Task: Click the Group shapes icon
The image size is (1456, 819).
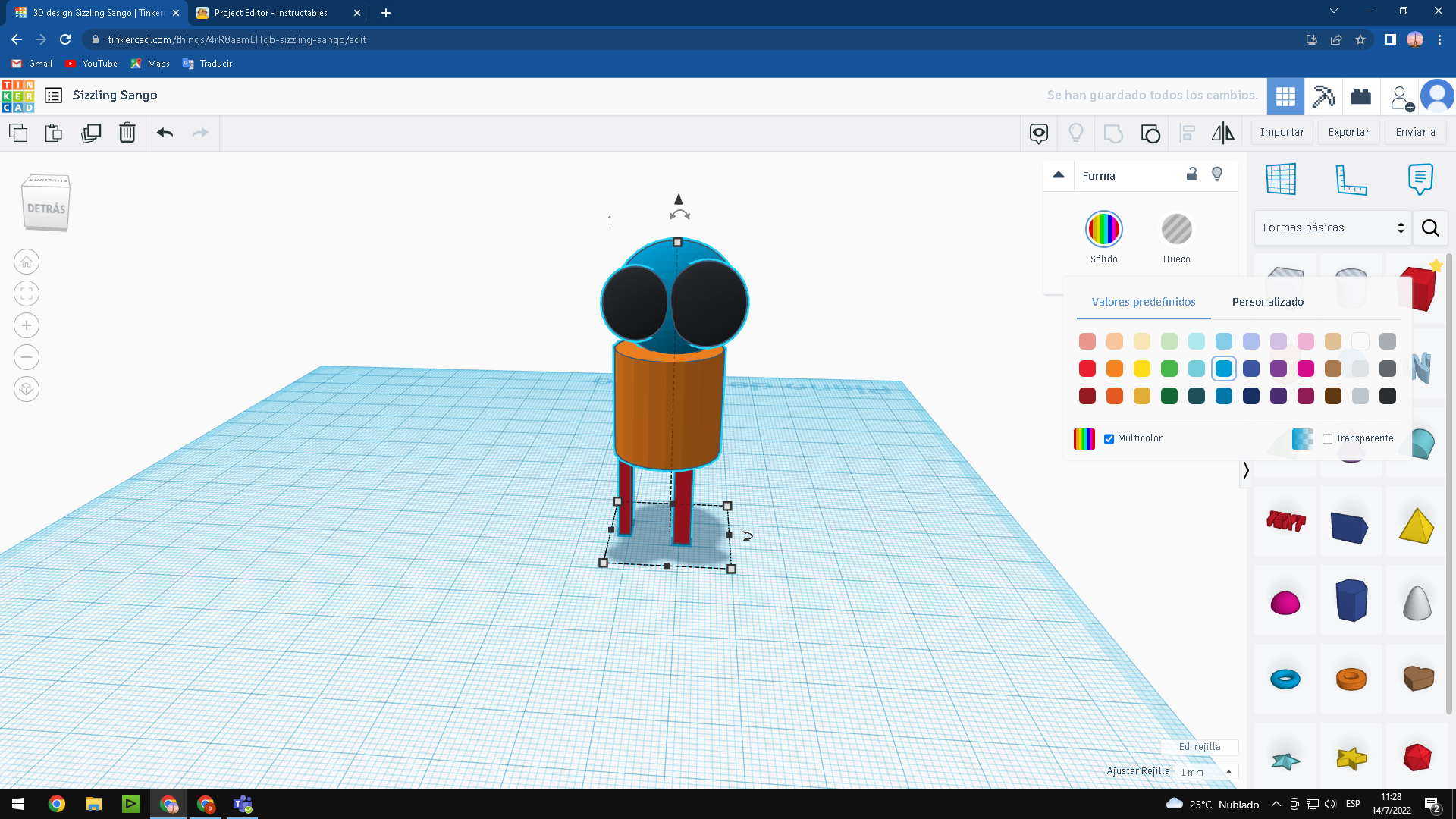Action: [1113, 133]
